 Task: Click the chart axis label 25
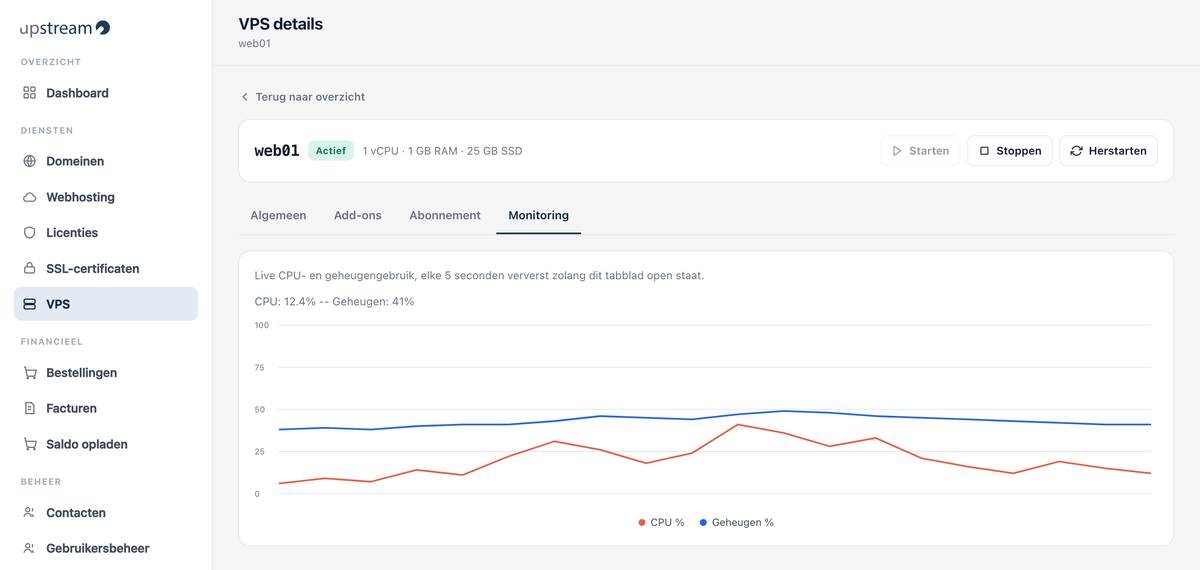tap(260, 452)
